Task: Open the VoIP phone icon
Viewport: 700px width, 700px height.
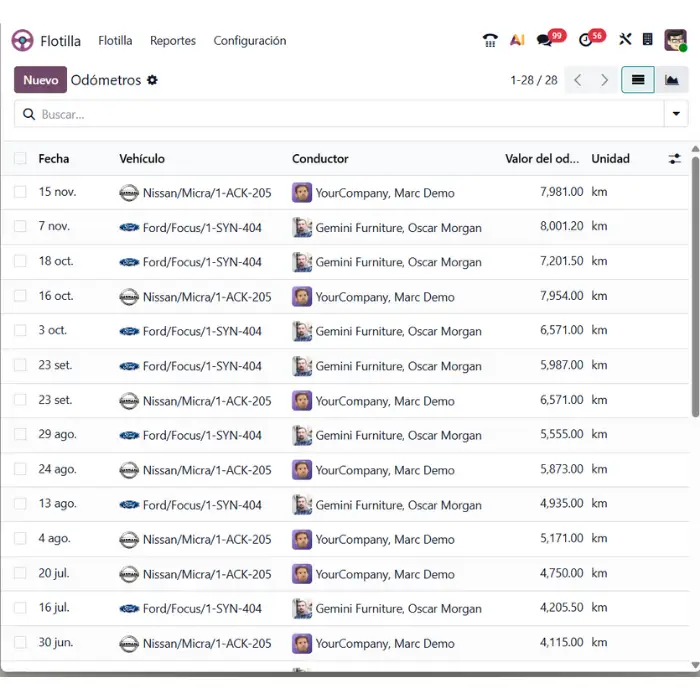Action: pyautogui.click(x=490, y=41)
